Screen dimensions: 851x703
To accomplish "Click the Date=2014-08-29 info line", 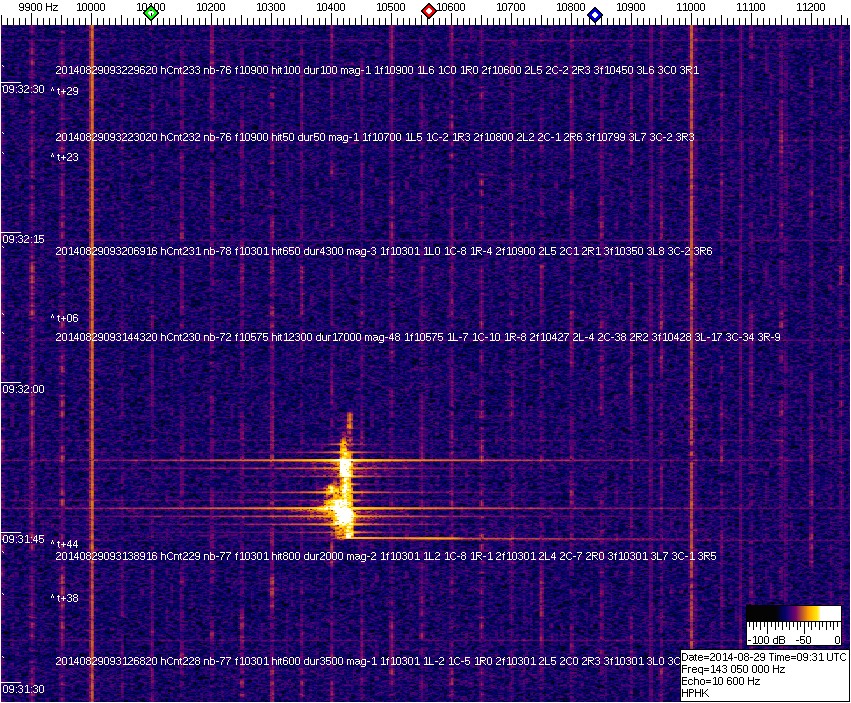I will point(764,657).
